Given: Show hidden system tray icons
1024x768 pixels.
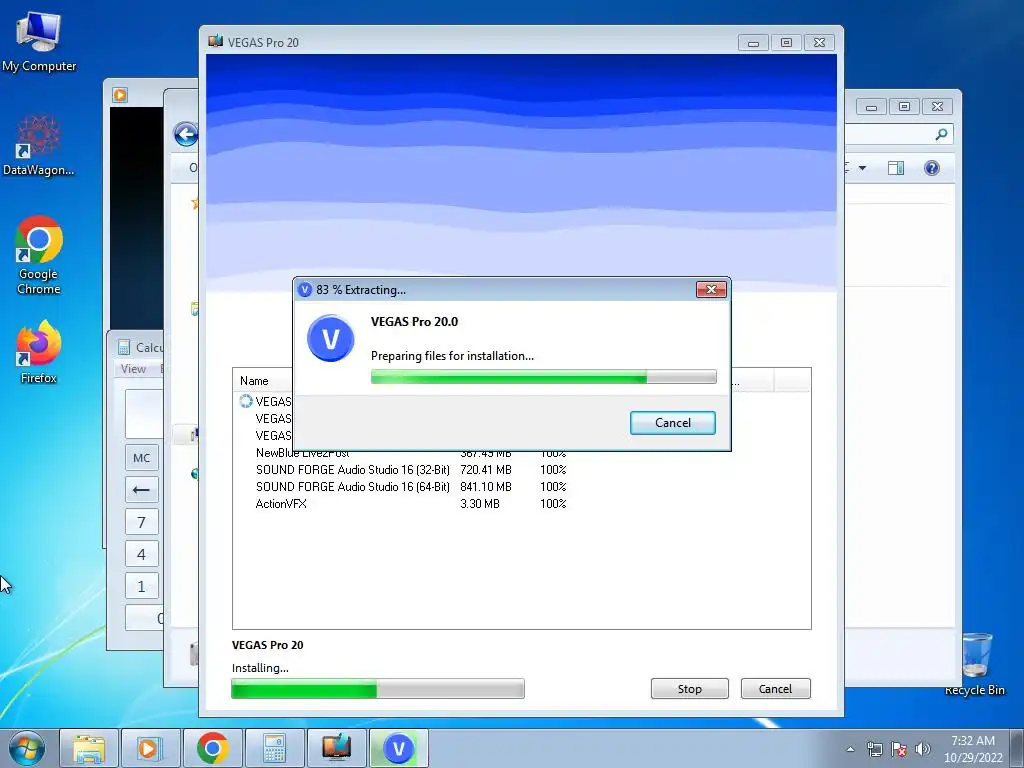Looking at the screenshot, I should click(850, 749).
